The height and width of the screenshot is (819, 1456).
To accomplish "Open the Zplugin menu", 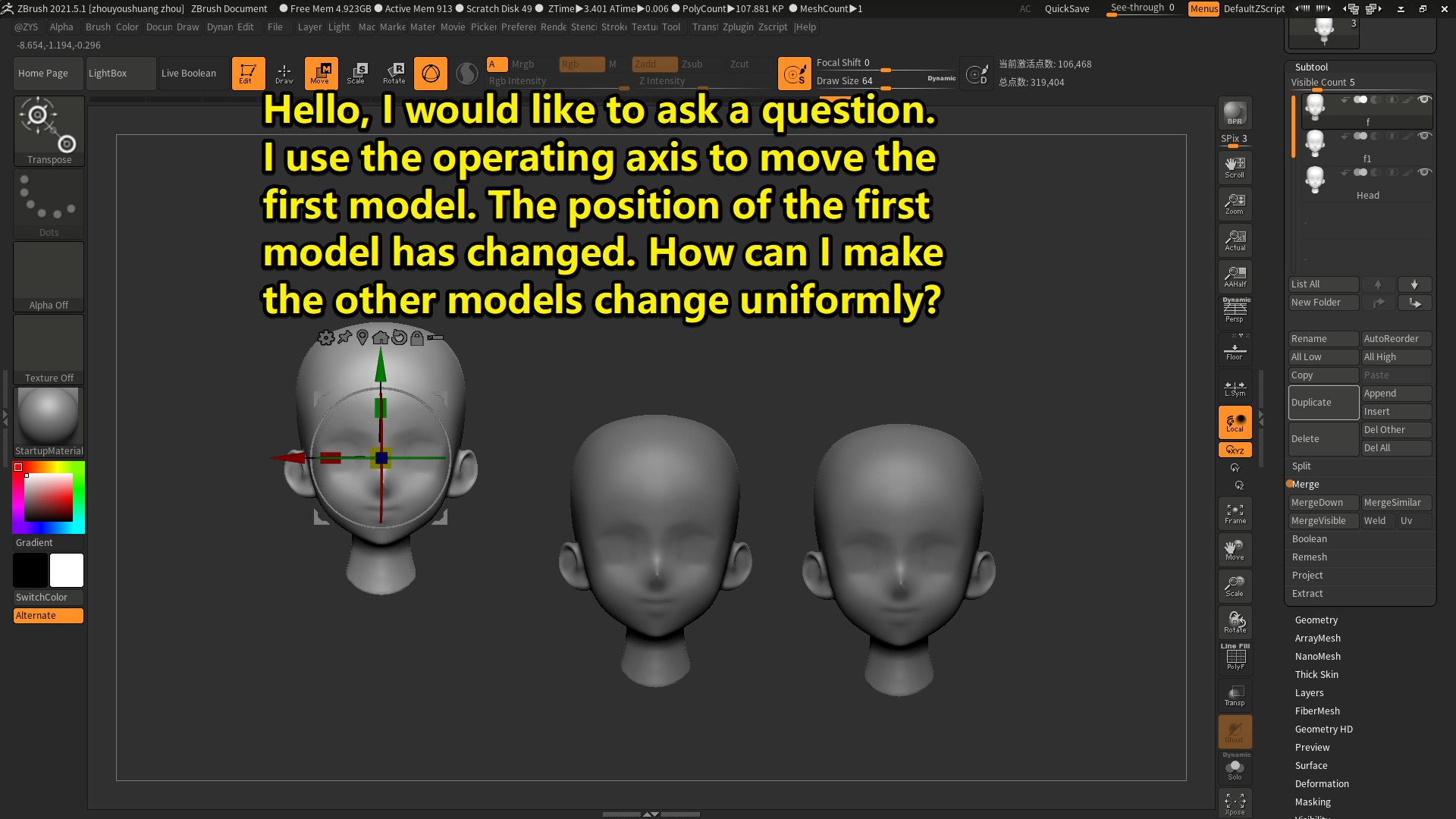I will [737, 27].
